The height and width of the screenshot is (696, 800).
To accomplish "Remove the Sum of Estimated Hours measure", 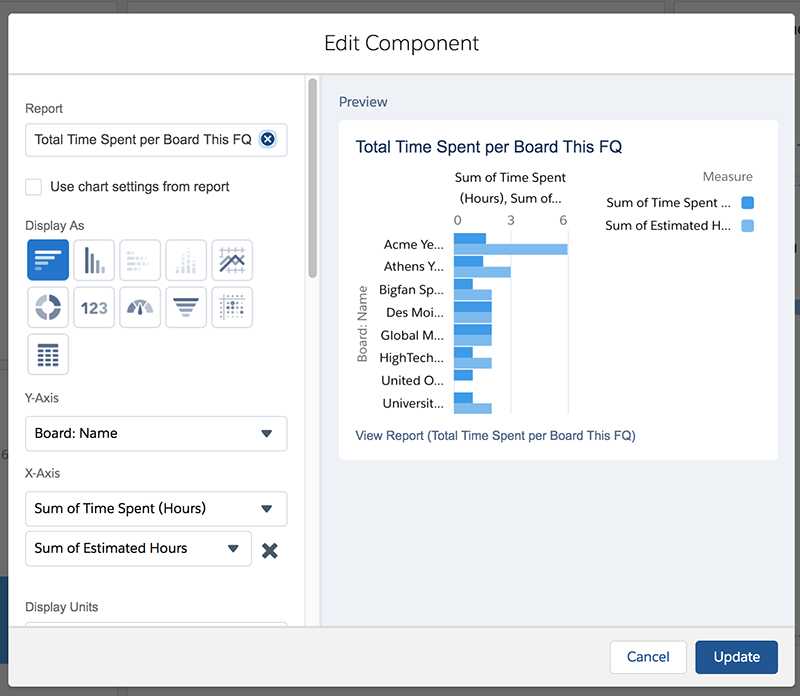I will pos(269,550).
